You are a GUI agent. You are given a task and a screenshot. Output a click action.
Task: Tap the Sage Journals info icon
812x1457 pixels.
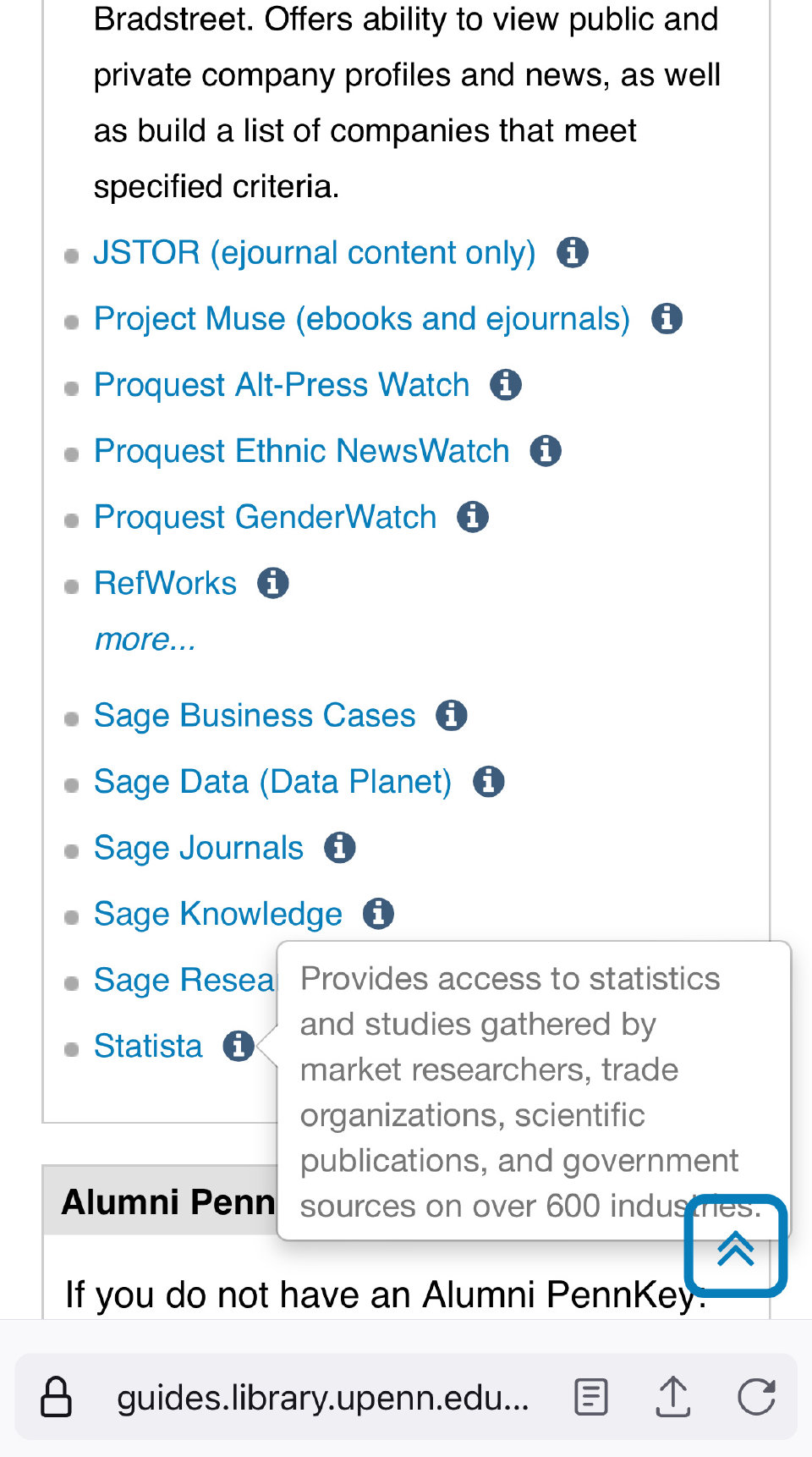(x=340, y=847)
